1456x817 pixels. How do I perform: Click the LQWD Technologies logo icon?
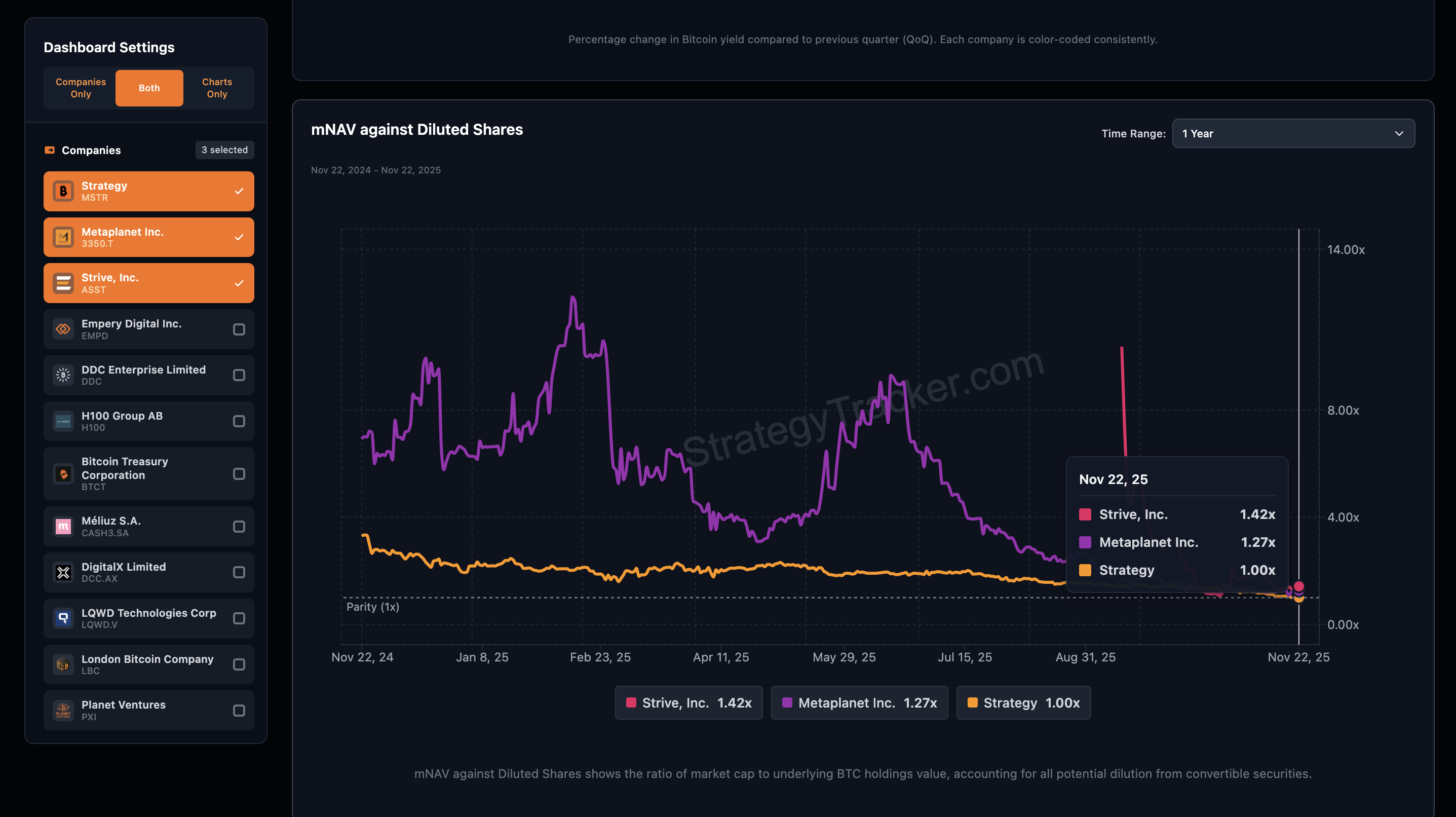click(x=63, y=618)
